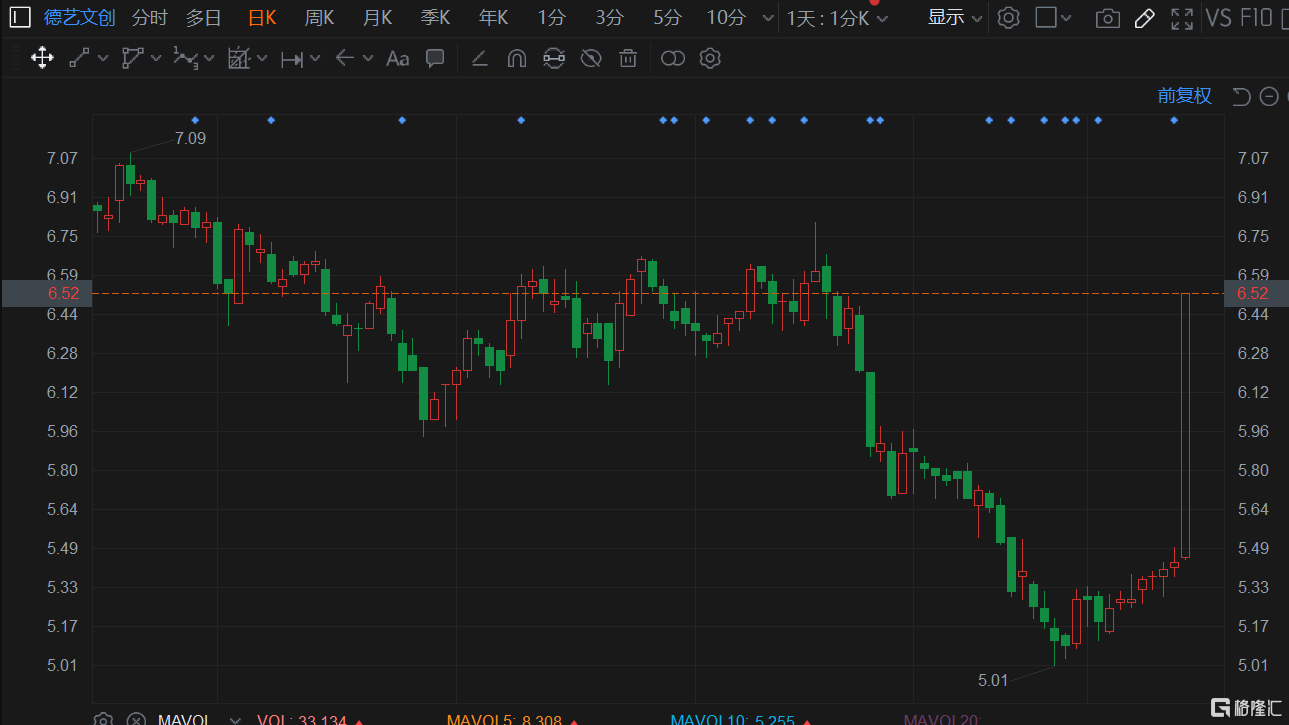Switch to the 分时 tab
This screenshot has height=725, width=1289.
click(150, 18)
